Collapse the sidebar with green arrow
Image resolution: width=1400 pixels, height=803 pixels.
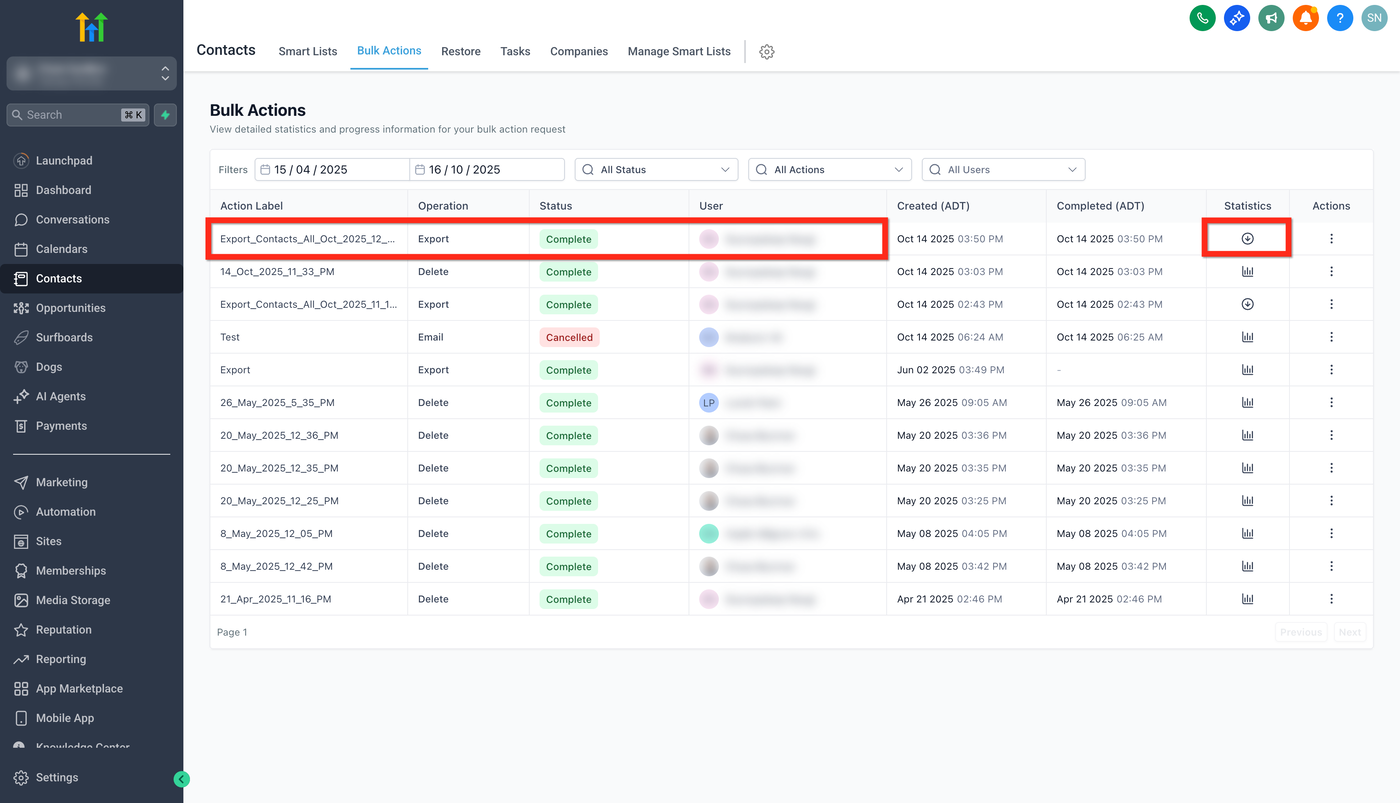[x=181, y=779]
